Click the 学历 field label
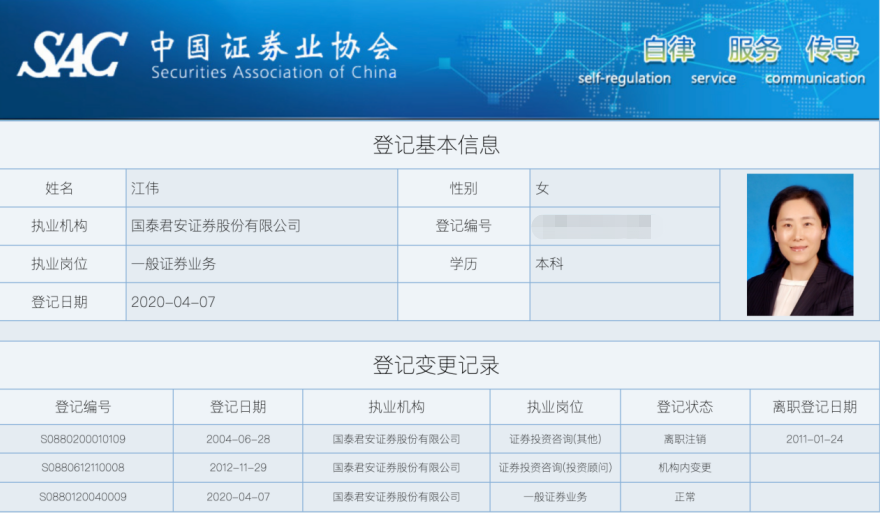This screenshot has height=513, width=880. coord(464,264)
